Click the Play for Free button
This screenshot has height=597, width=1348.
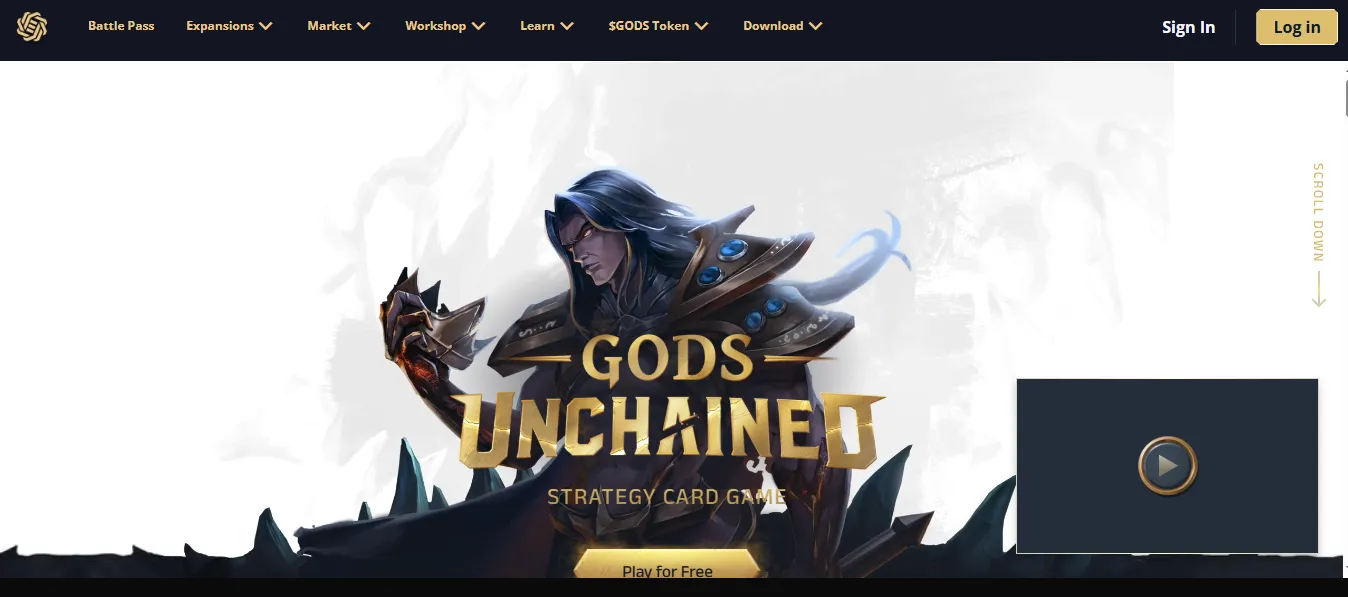(x=667, y=564)
